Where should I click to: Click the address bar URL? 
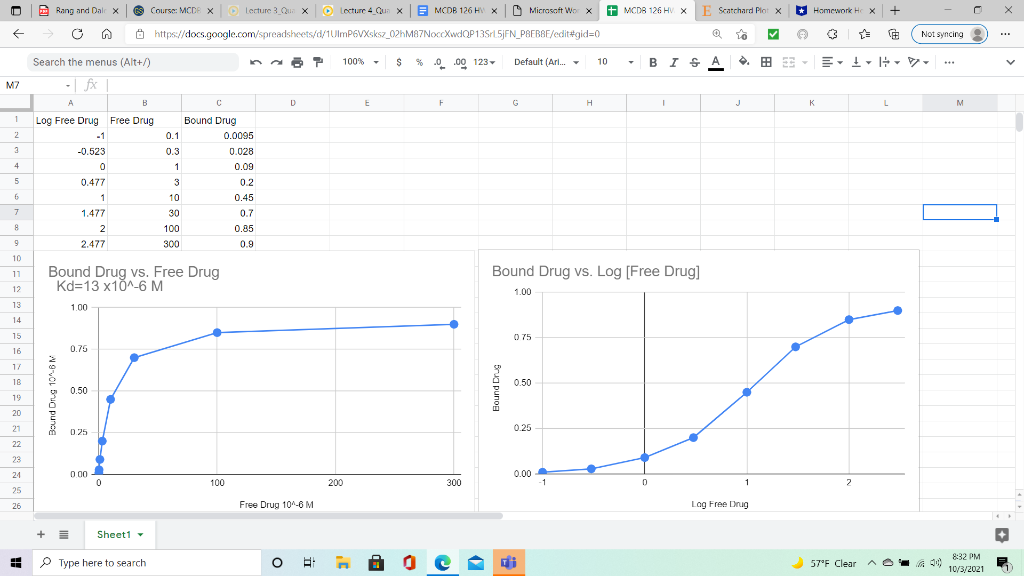(377, 34)
